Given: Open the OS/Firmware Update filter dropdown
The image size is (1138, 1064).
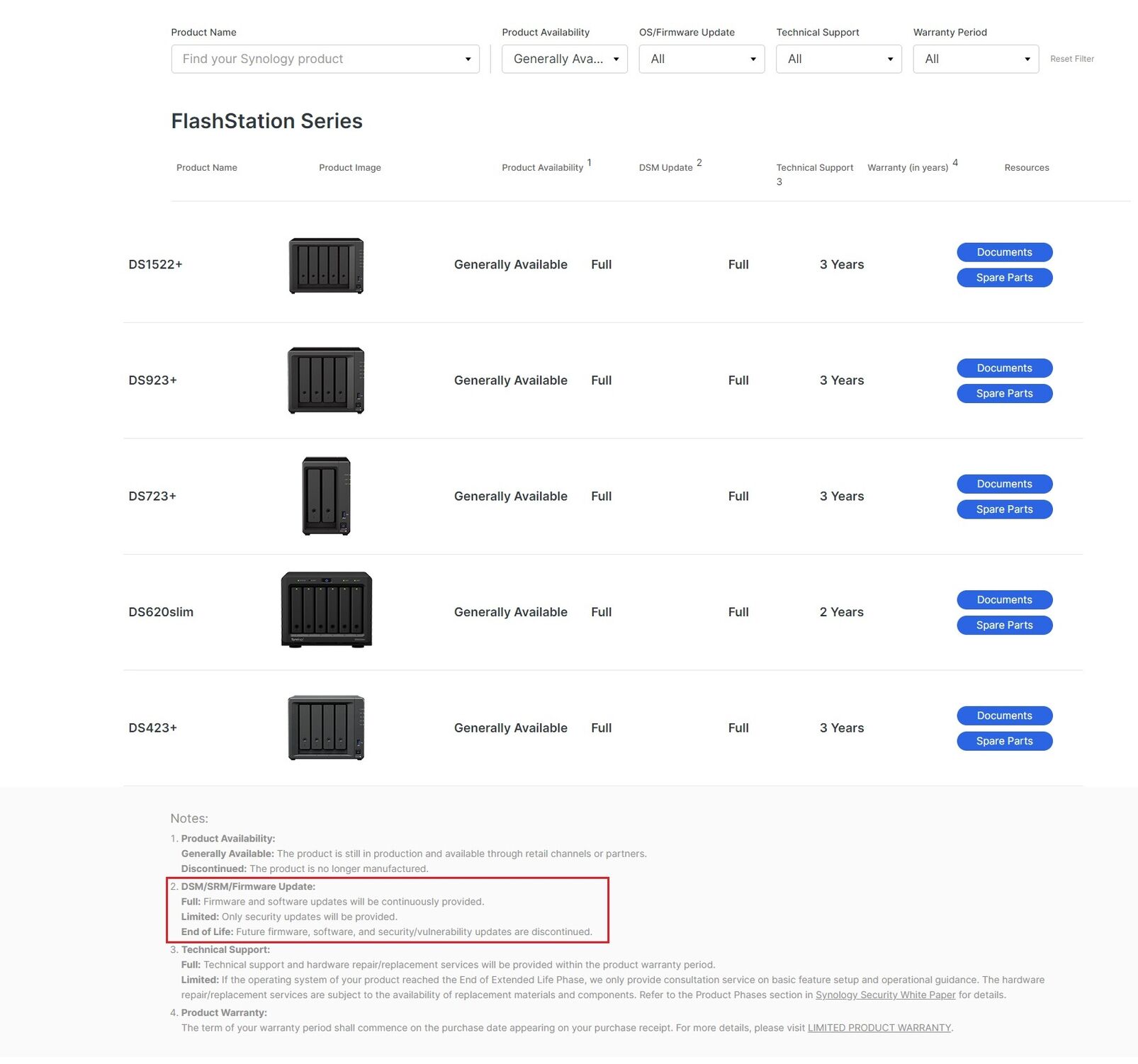Looking at the screenshot, I should pyautogui.click(x=702, y=59).
